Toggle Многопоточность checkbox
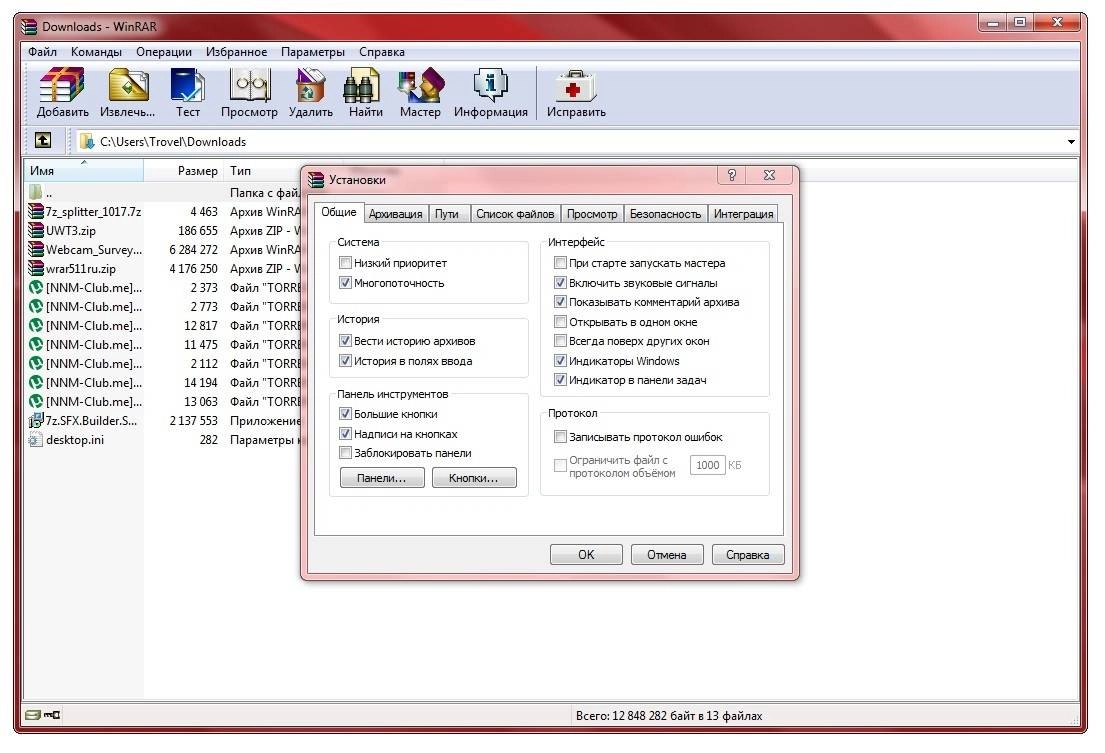Screen dimensions: 1105x753 click(345, 282)
